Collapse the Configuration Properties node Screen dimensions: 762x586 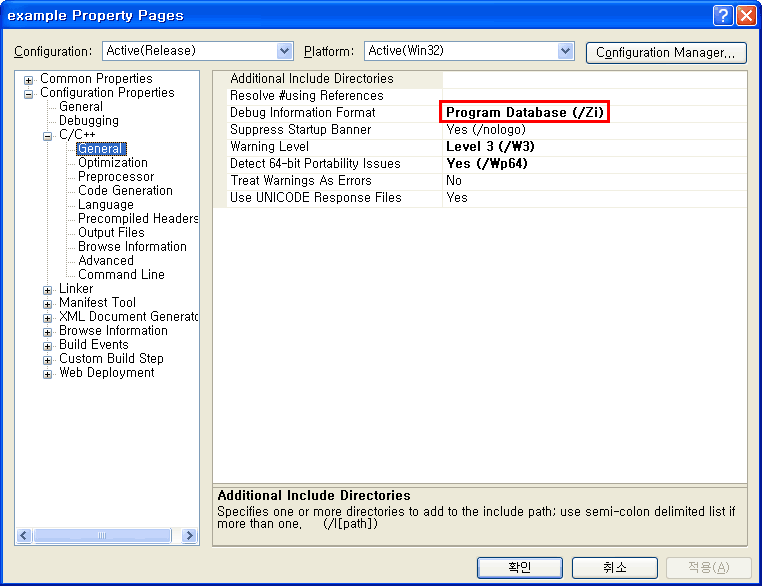(29, 94)
